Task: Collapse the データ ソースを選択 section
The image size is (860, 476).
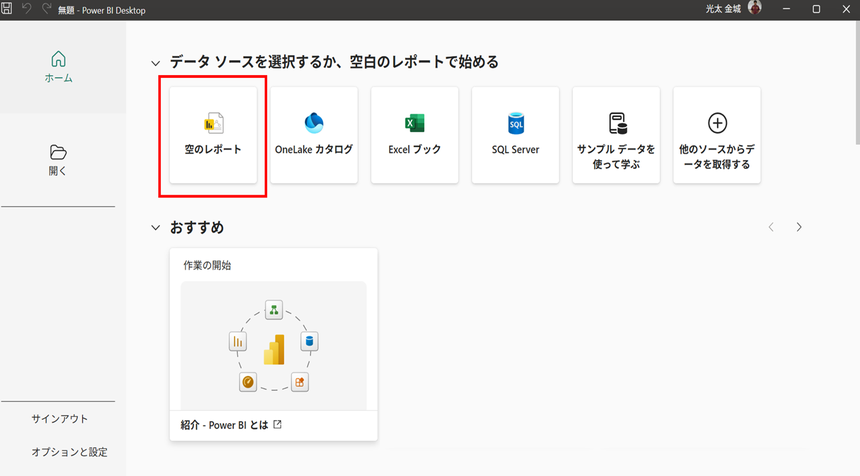Action: pos(156,63)
